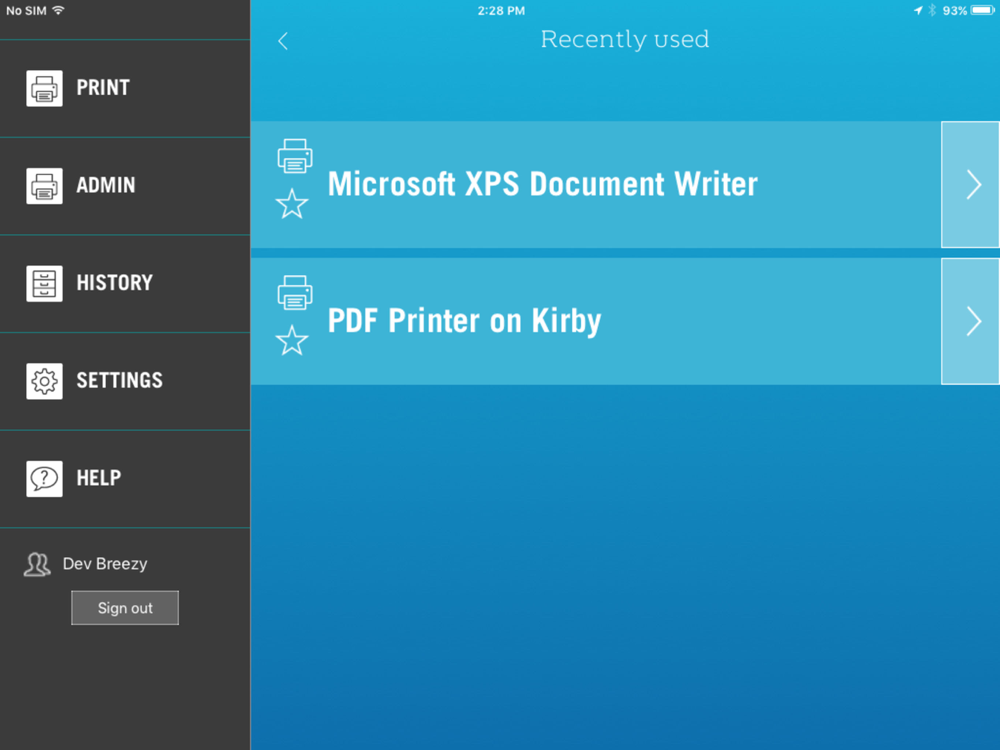Tap the PRINT printer icon in sidebar

pos(44,88)
